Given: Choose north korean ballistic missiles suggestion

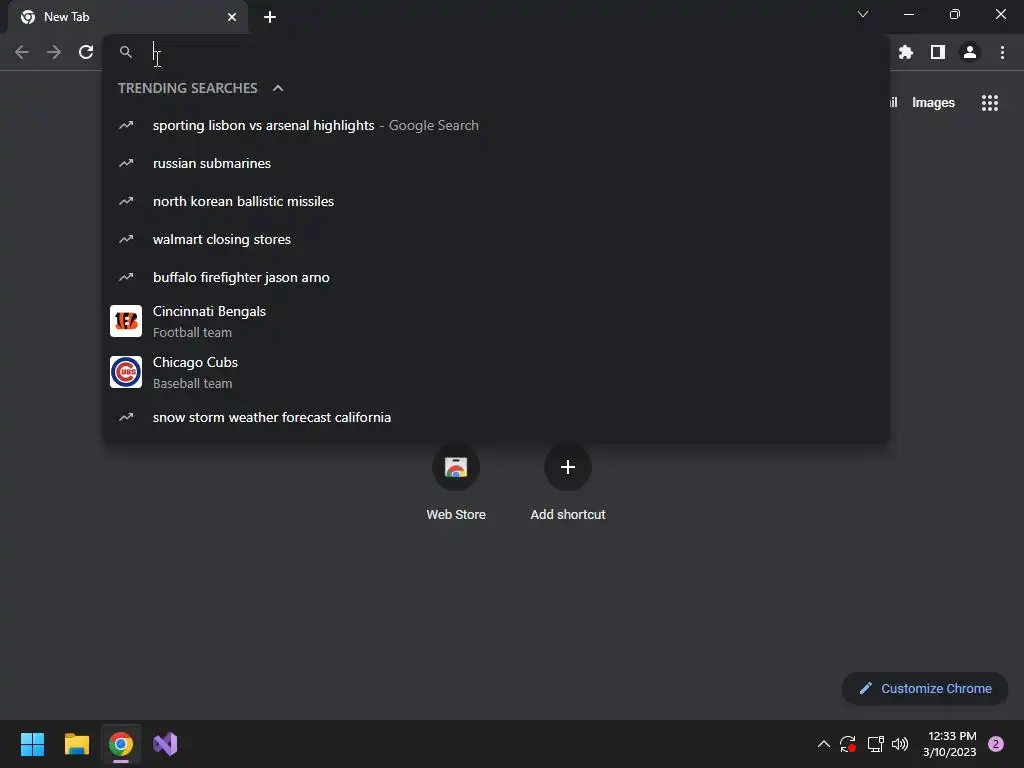Looking at the screenshot, I should click(x=496, y=201).
